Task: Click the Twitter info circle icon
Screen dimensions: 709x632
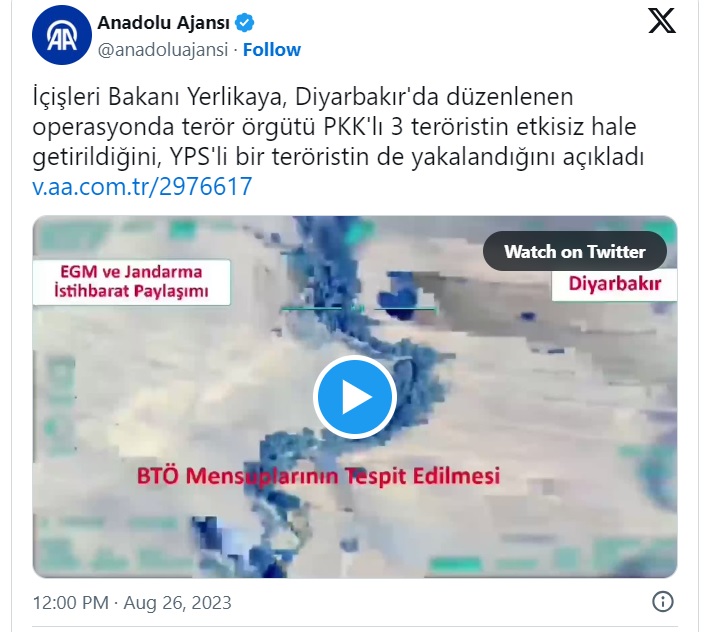Action: pyautogui.click(x=662, y=602)
